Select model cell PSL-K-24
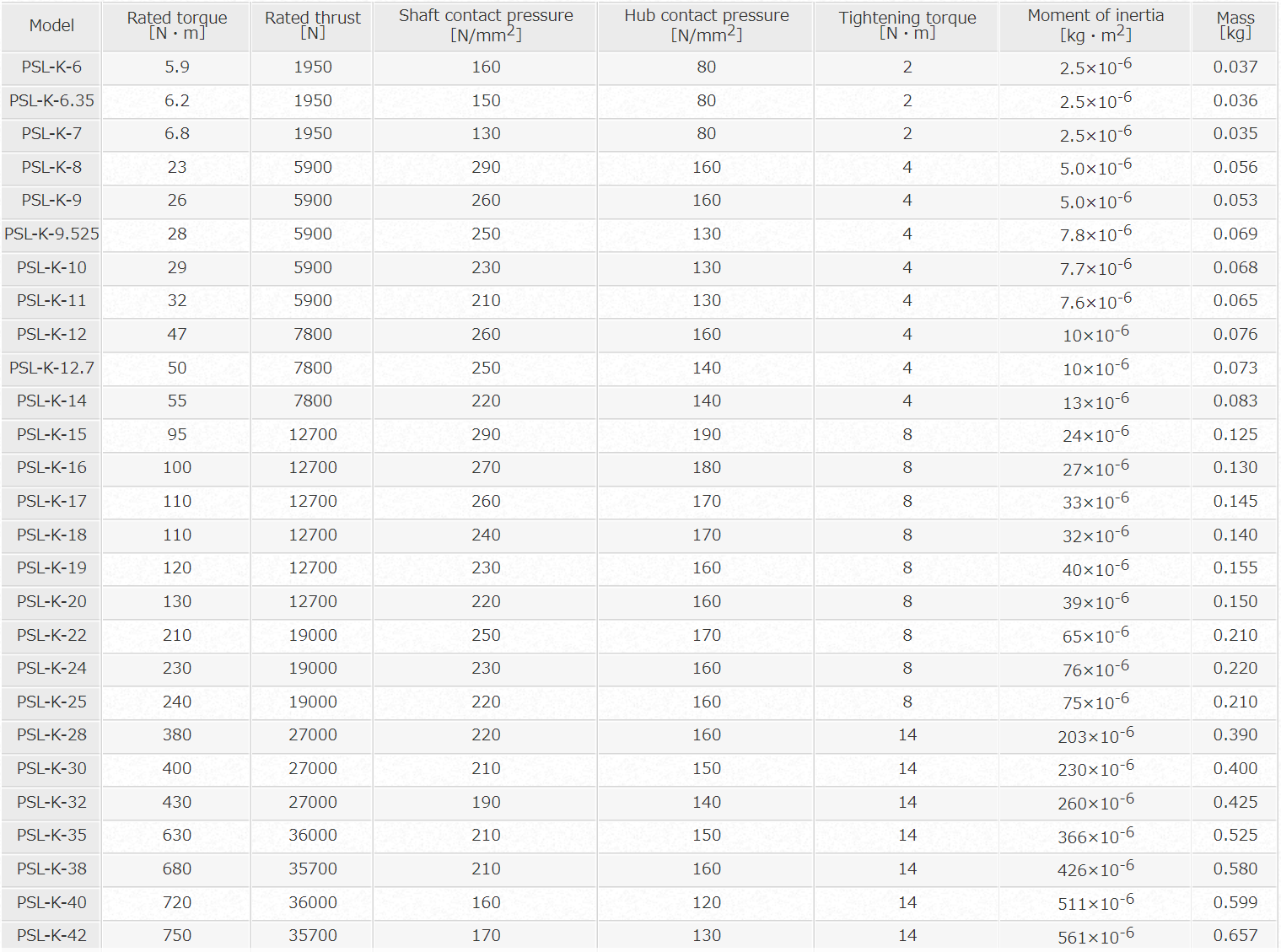The width and height of the screenshot is (1281, 952). [x=51, y=669]
